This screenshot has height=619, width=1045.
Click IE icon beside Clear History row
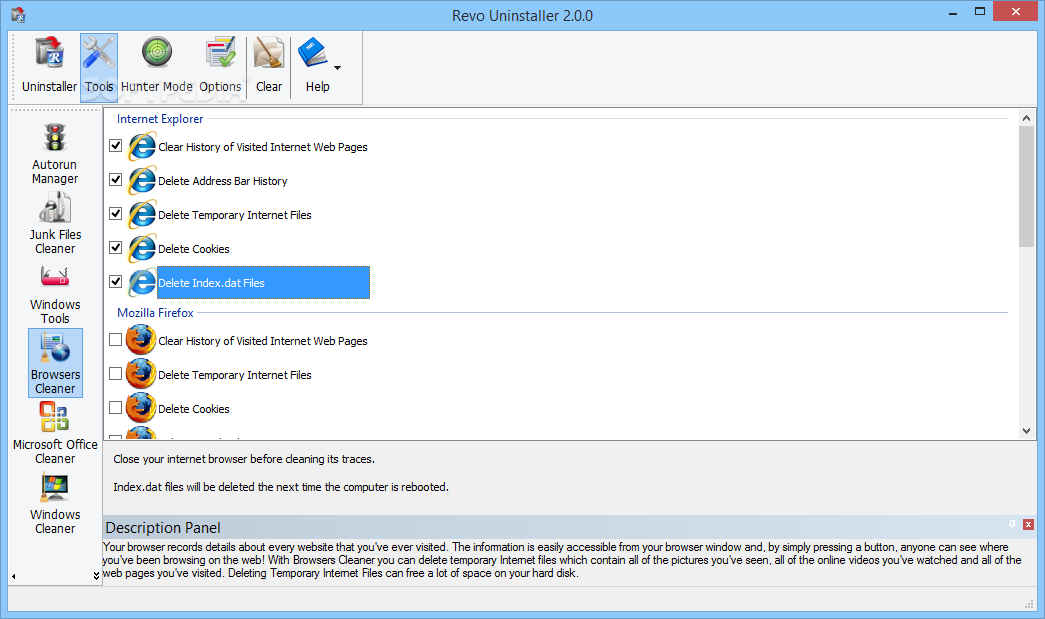point(142,147)
